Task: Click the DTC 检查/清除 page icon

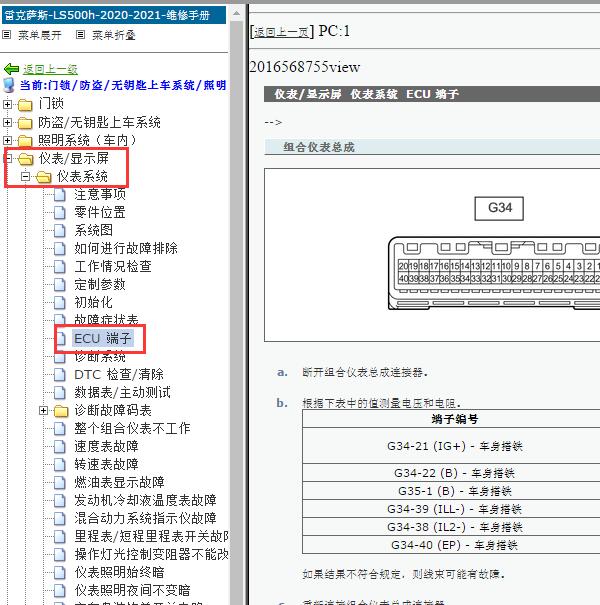Action: (x=60, y=375)
